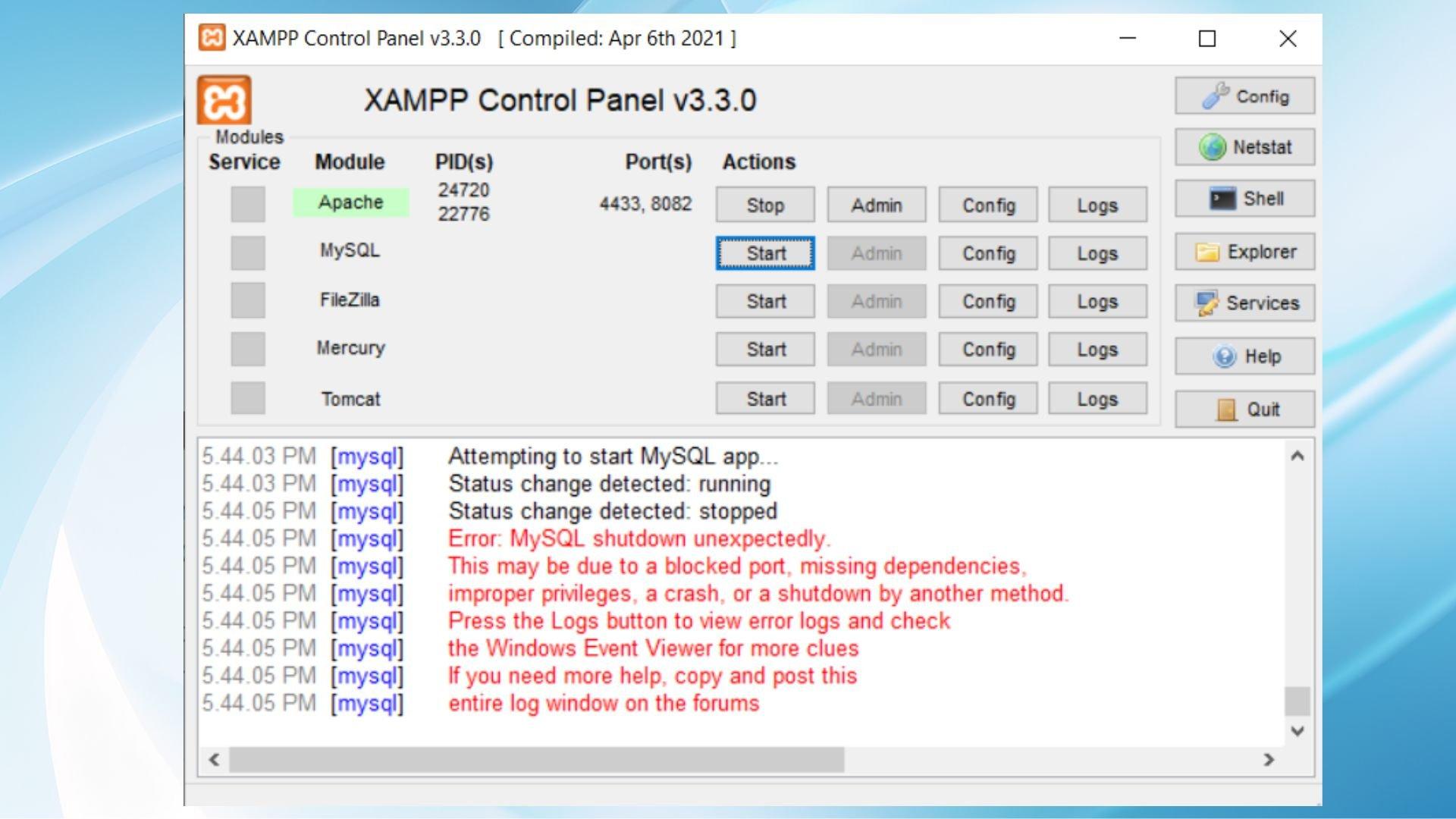Toggle the FileZilla service checkbox
1456x819 pixels.
pyautogui.click(x=248, y=300)
